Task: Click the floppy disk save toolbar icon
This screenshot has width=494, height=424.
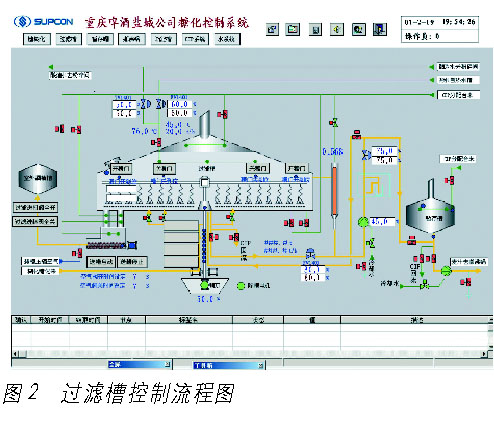Action: 315,30
